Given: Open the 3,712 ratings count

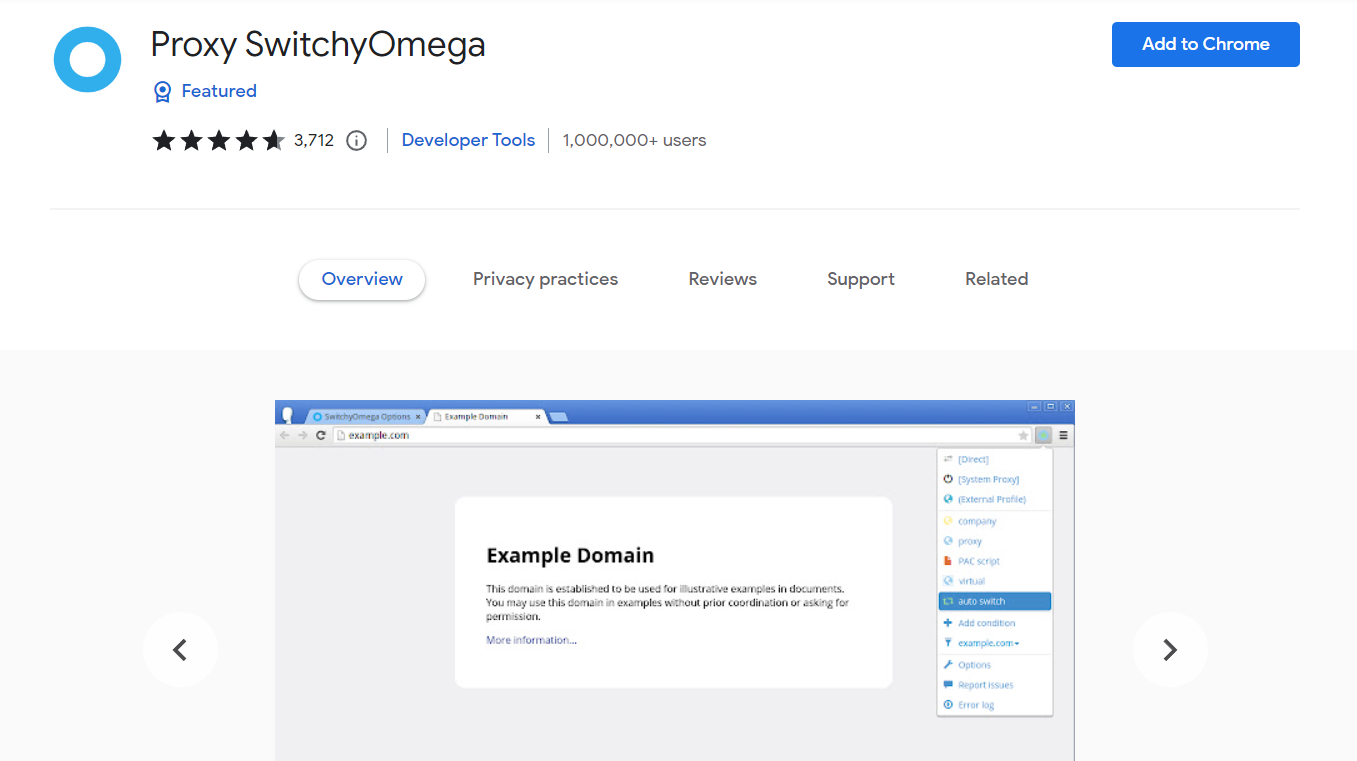Looking at the screenshot, I should [314, 140].
